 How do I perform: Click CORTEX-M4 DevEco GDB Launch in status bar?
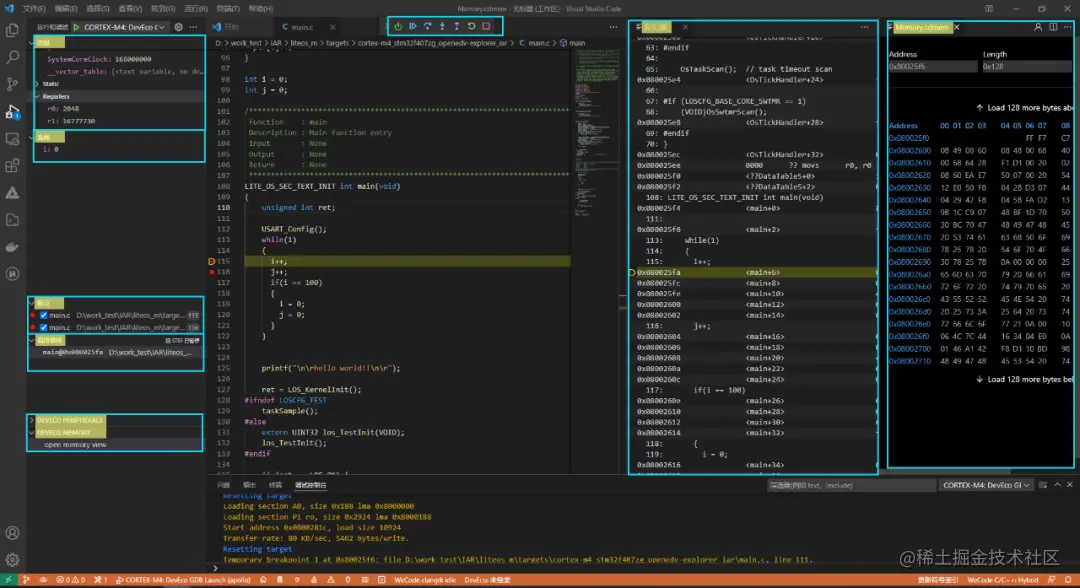tap(183, 580)
